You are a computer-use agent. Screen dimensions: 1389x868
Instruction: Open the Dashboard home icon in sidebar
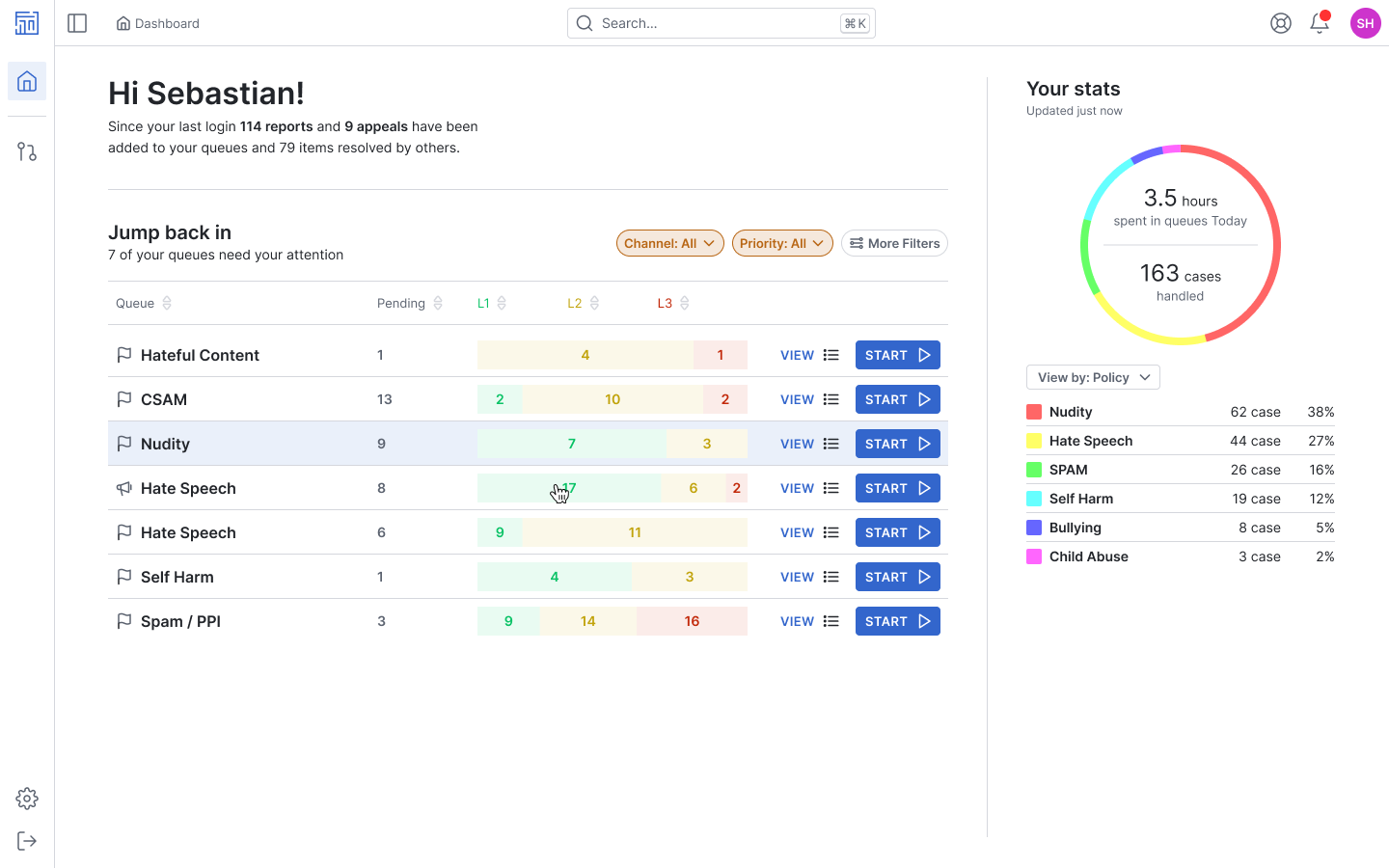click(x=26, y=81)
